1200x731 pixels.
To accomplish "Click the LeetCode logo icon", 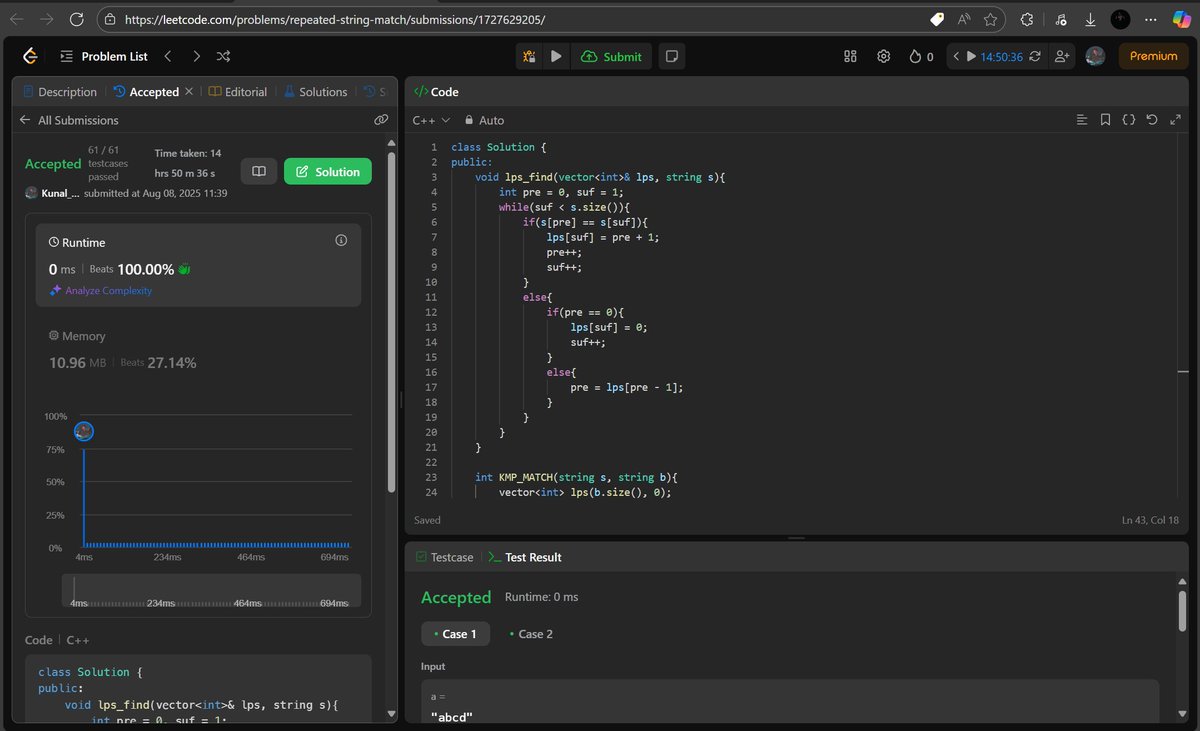I will [x=30, y=56].
